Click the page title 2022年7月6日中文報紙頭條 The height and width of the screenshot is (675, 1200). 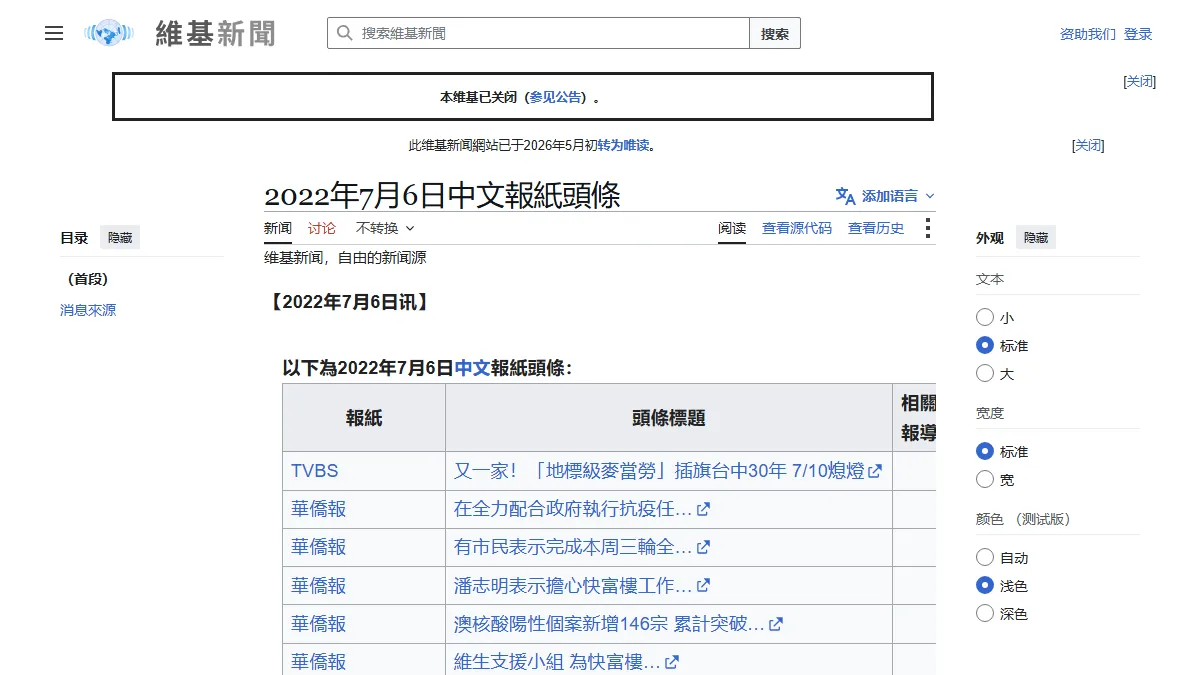[442, 195]
